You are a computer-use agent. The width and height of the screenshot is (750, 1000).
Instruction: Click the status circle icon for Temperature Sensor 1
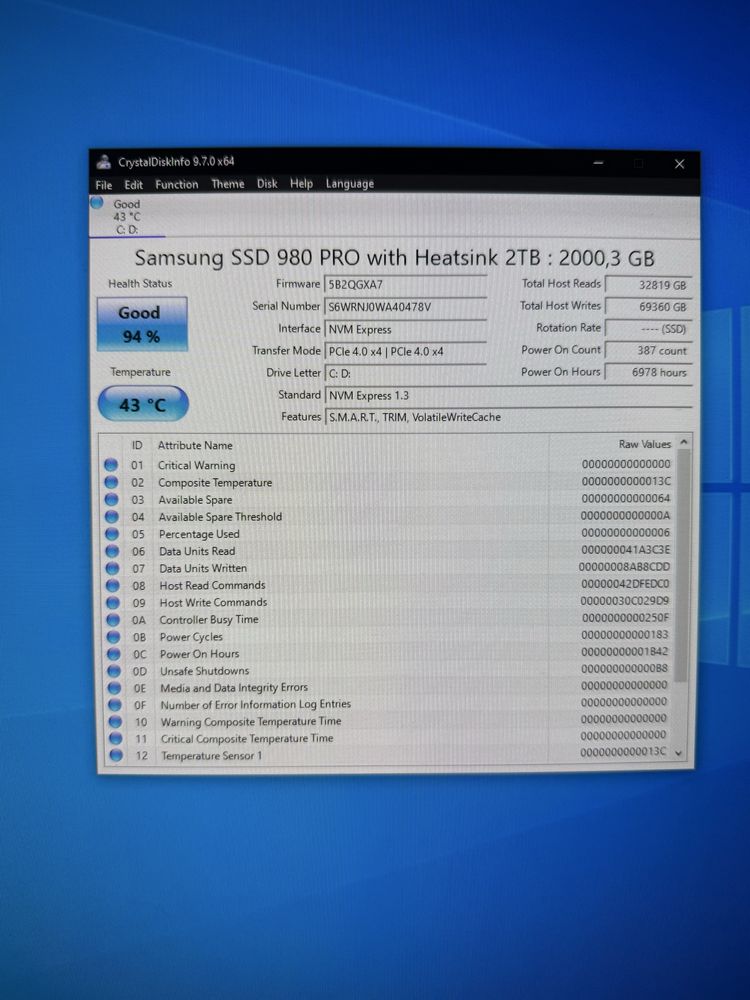click(x=116, y=756)
